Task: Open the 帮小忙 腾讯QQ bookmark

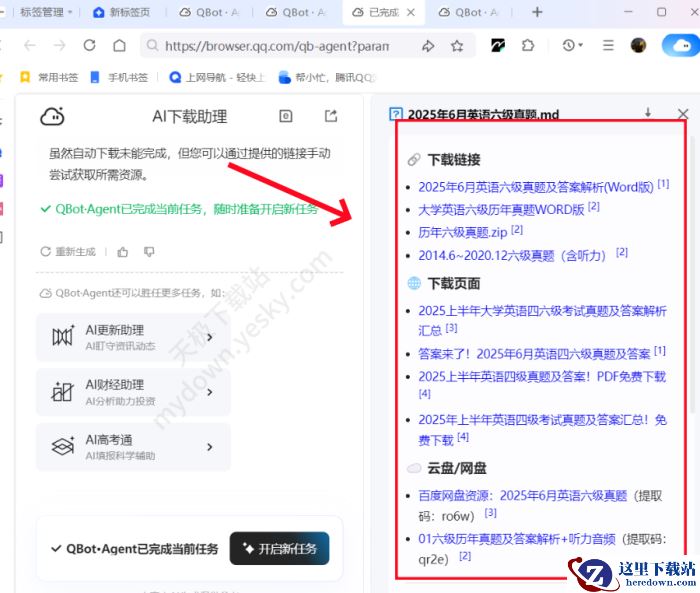Action: [x=327, y=78]
